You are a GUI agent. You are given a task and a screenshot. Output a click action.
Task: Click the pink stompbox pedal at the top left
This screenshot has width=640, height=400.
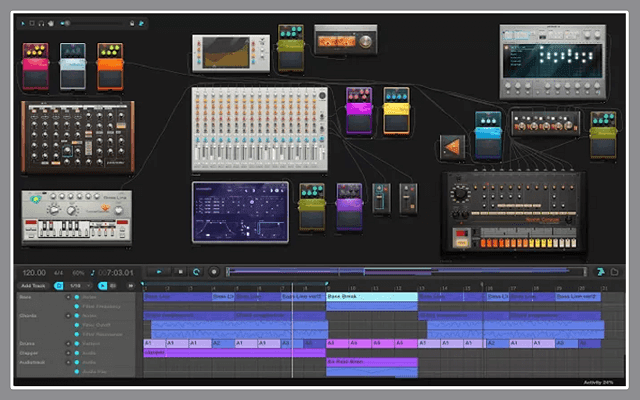coord(36,64)
